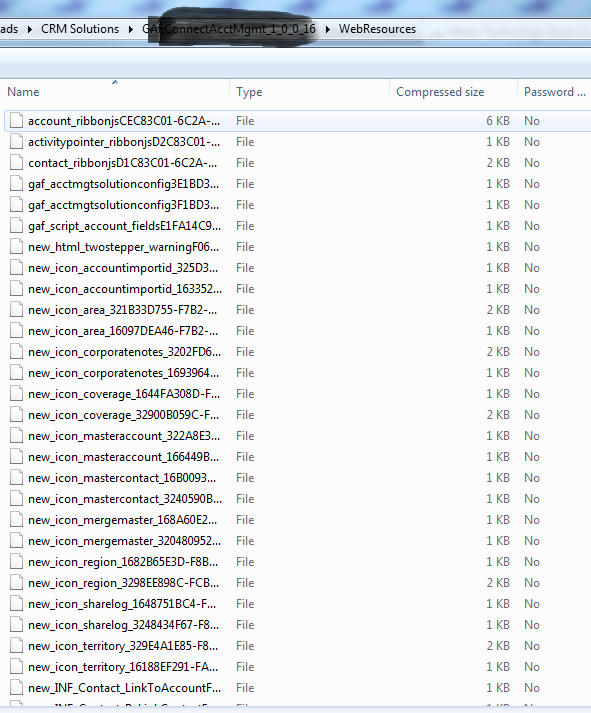Click the new_html_twostepper_warning file icon
The height and width of the screenshot is (713, 591).
pos(16,246)
